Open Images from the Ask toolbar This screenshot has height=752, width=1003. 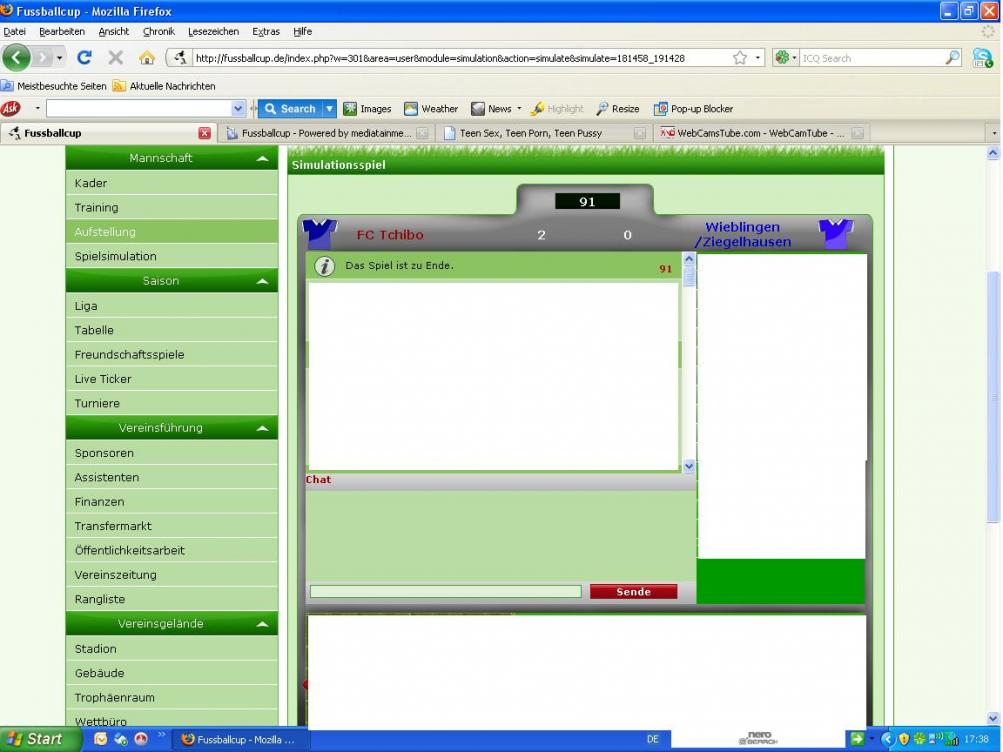tap(367, 109)
